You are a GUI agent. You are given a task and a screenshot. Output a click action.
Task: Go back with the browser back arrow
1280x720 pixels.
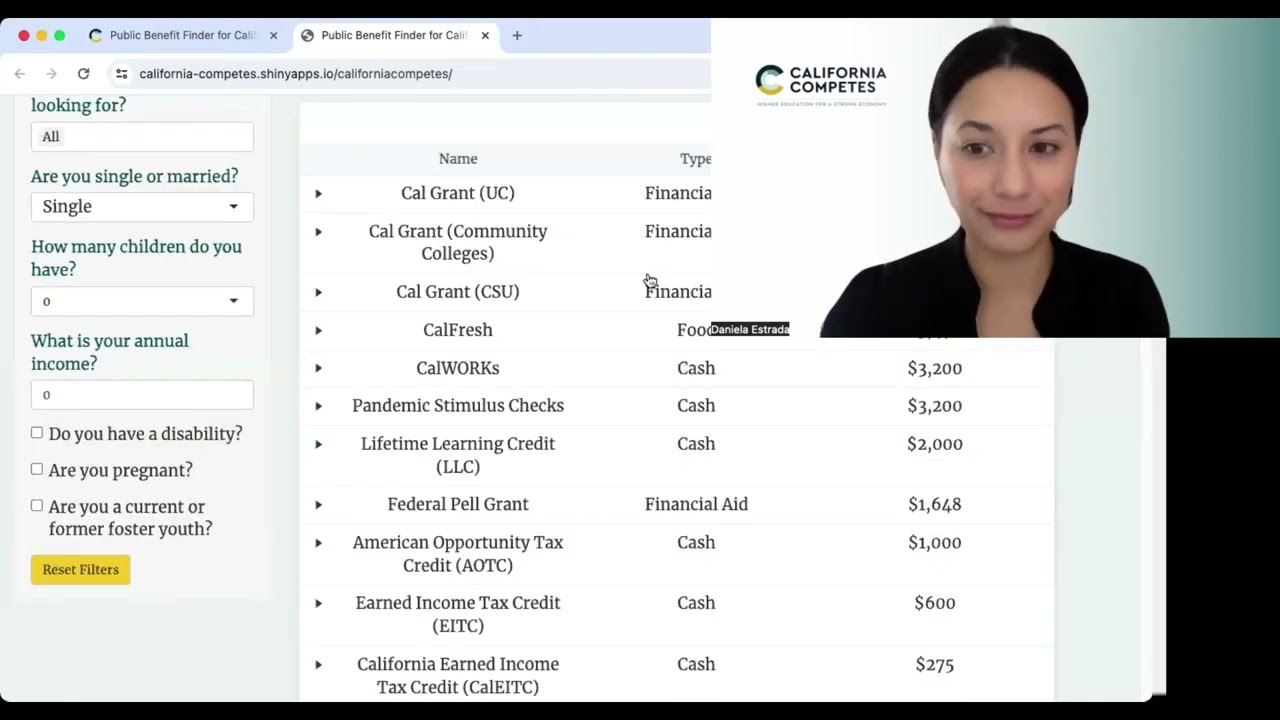tap(20, 74)
